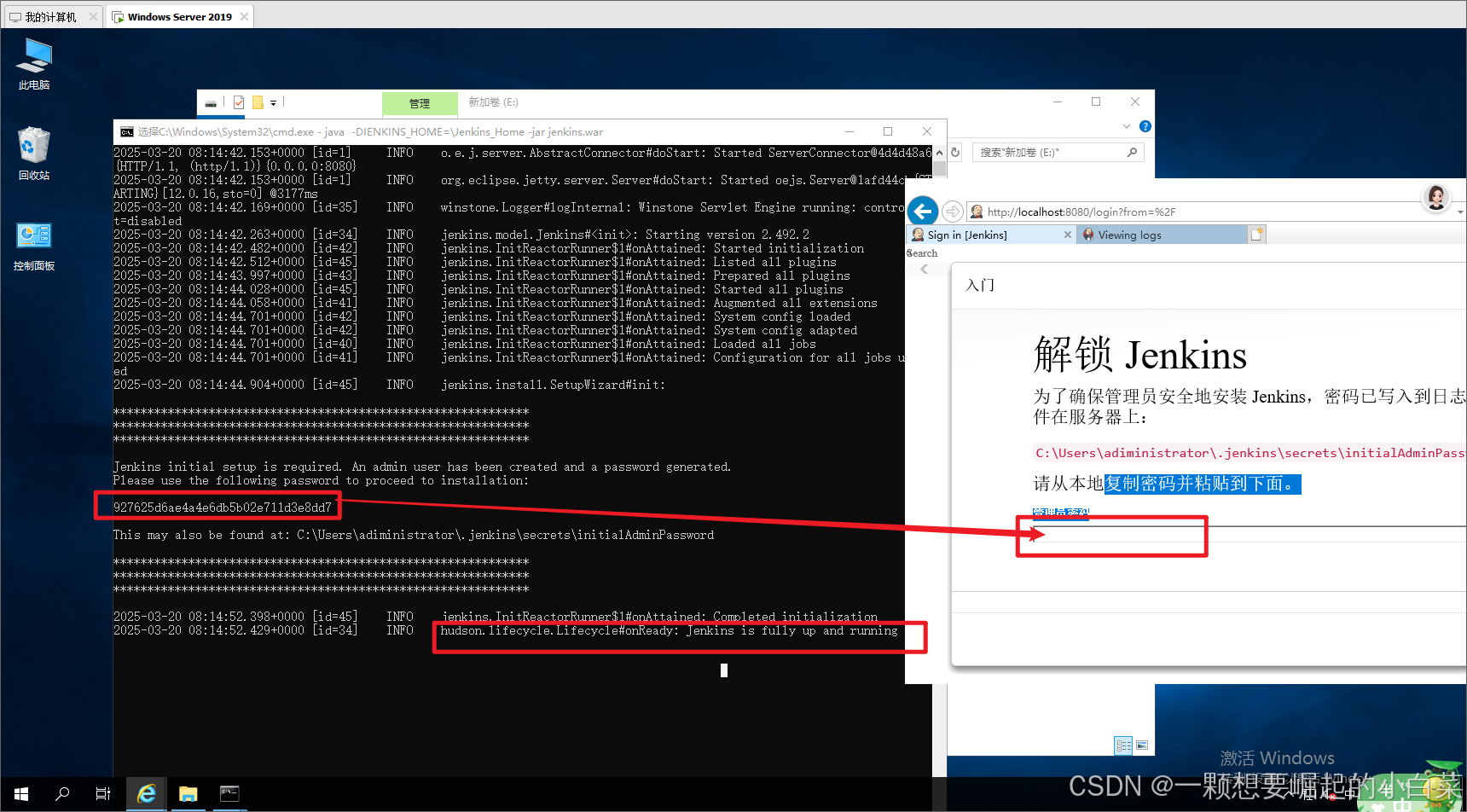The width and height of the screenshot is (1467, 812).
Task: Switch to the Sign in [Jenkins] tab
Action: point(967,235)
